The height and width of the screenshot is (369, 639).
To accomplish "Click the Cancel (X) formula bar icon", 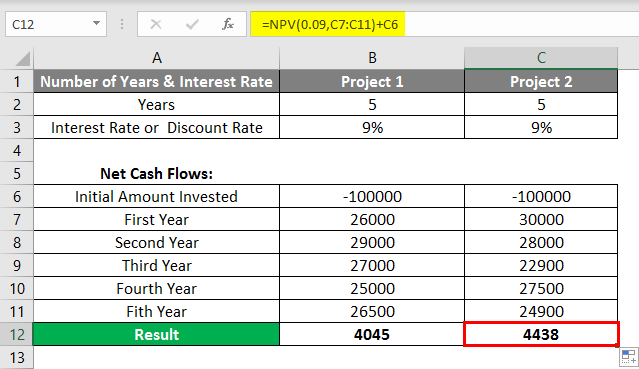I will click(x=156, y=24).
